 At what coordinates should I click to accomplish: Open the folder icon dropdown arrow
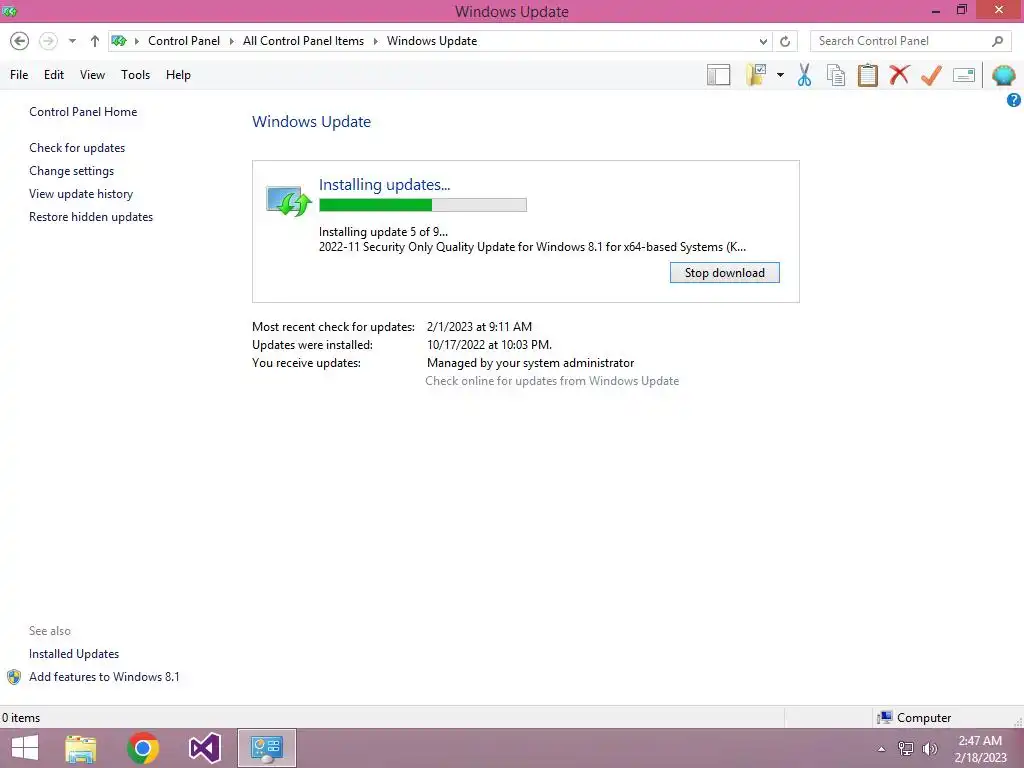780,75
